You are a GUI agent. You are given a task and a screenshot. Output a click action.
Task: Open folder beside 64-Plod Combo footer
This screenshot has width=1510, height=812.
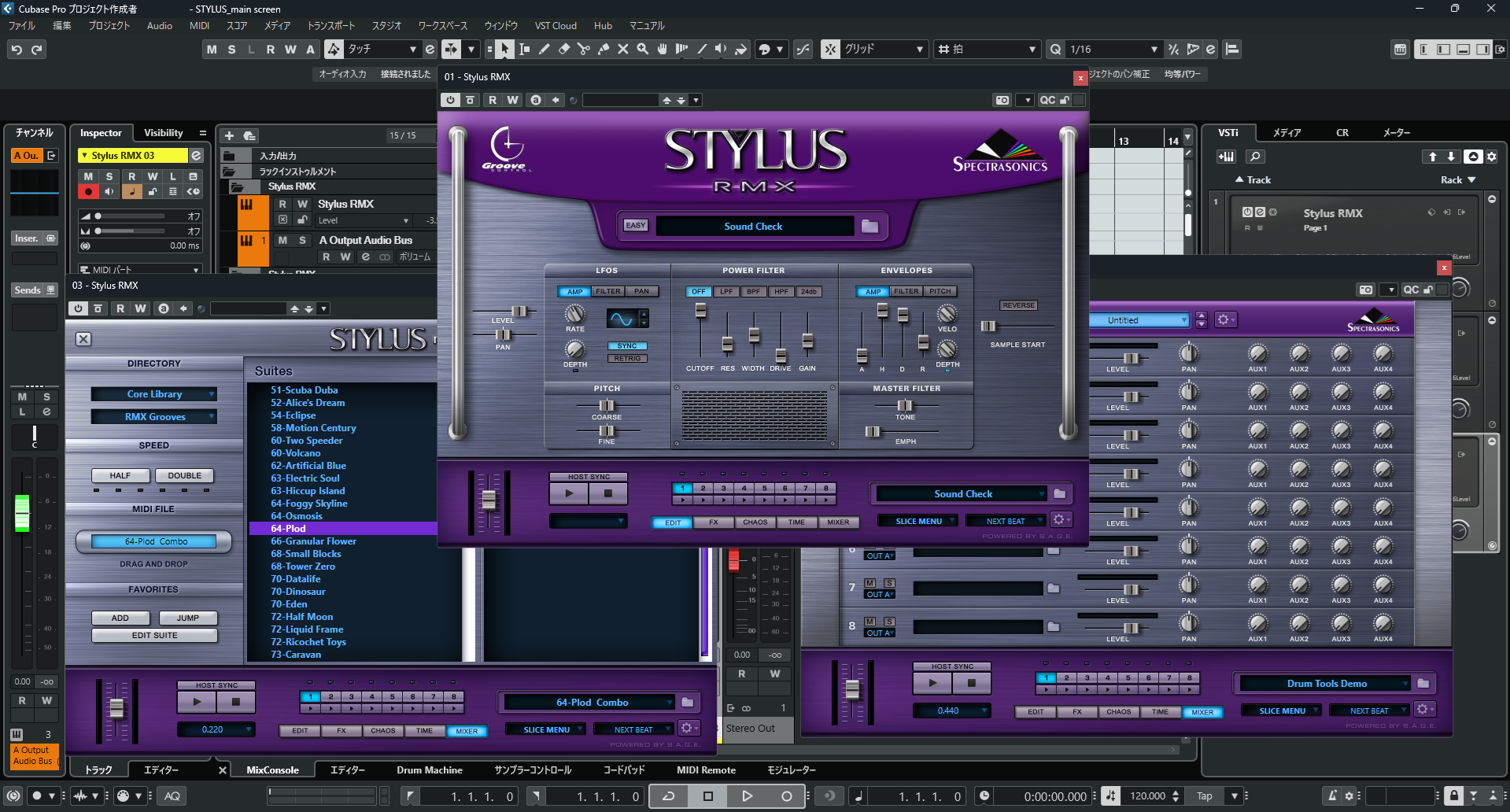tap(688, 702)
